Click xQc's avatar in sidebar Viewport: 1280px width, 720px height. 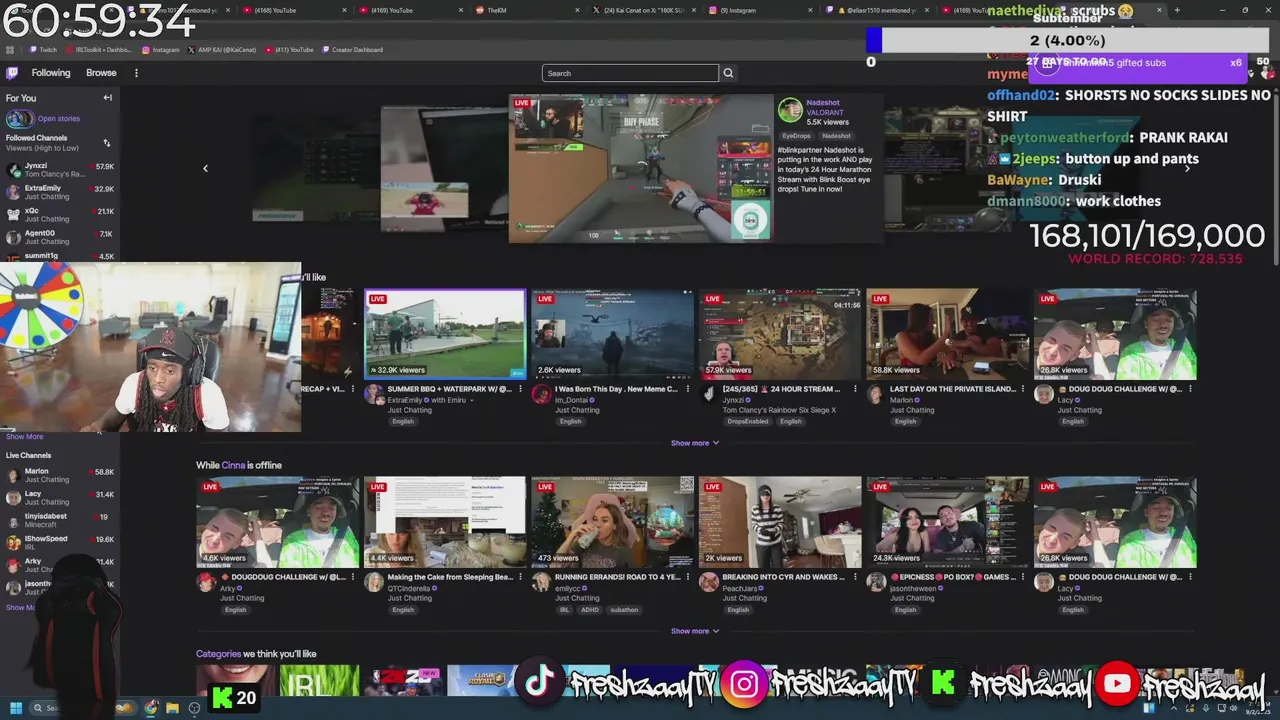tap(13, 214)
